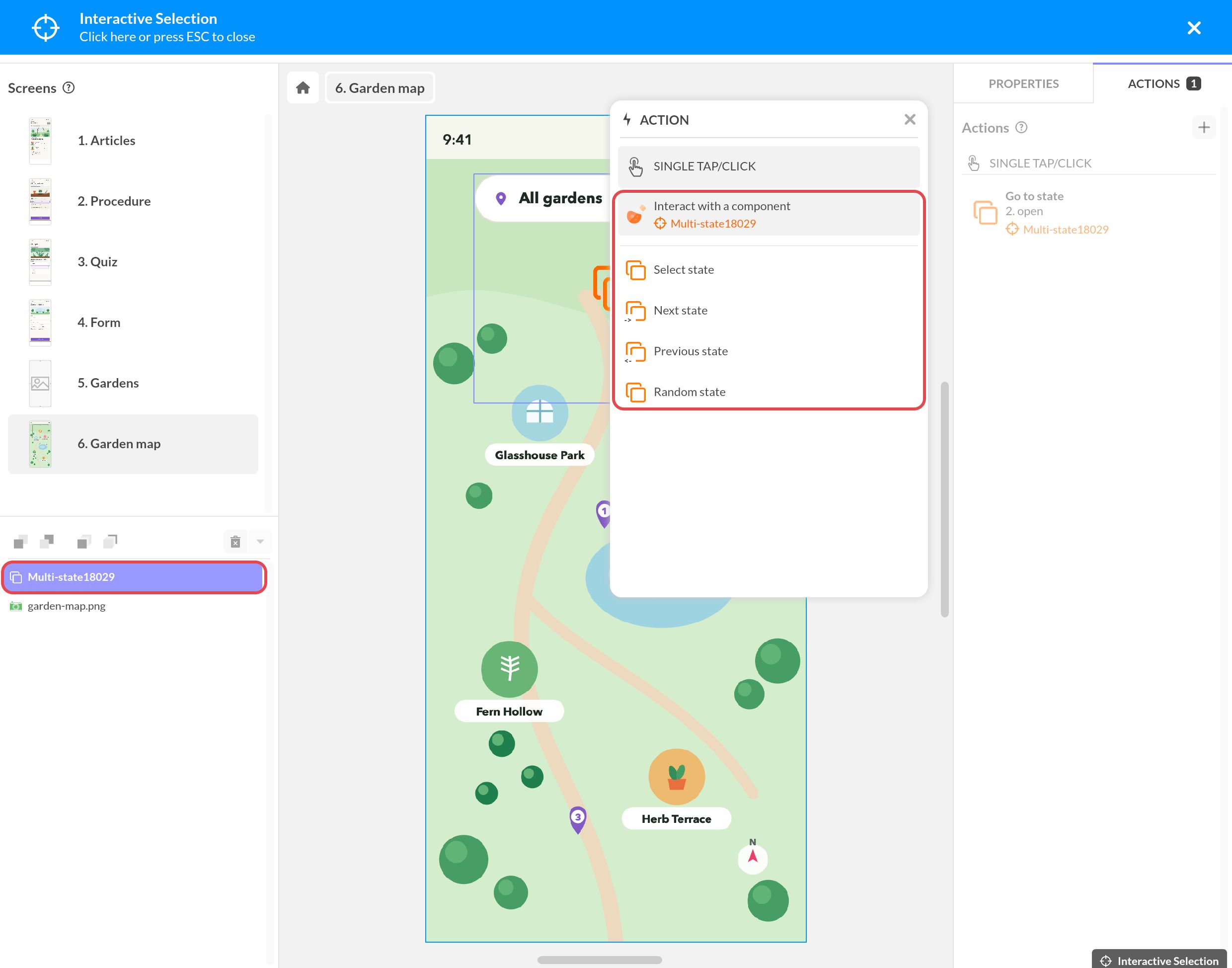Click the Glasshouse Park marker icon
Screen dimensions: 1232x968
coord(540,413)
